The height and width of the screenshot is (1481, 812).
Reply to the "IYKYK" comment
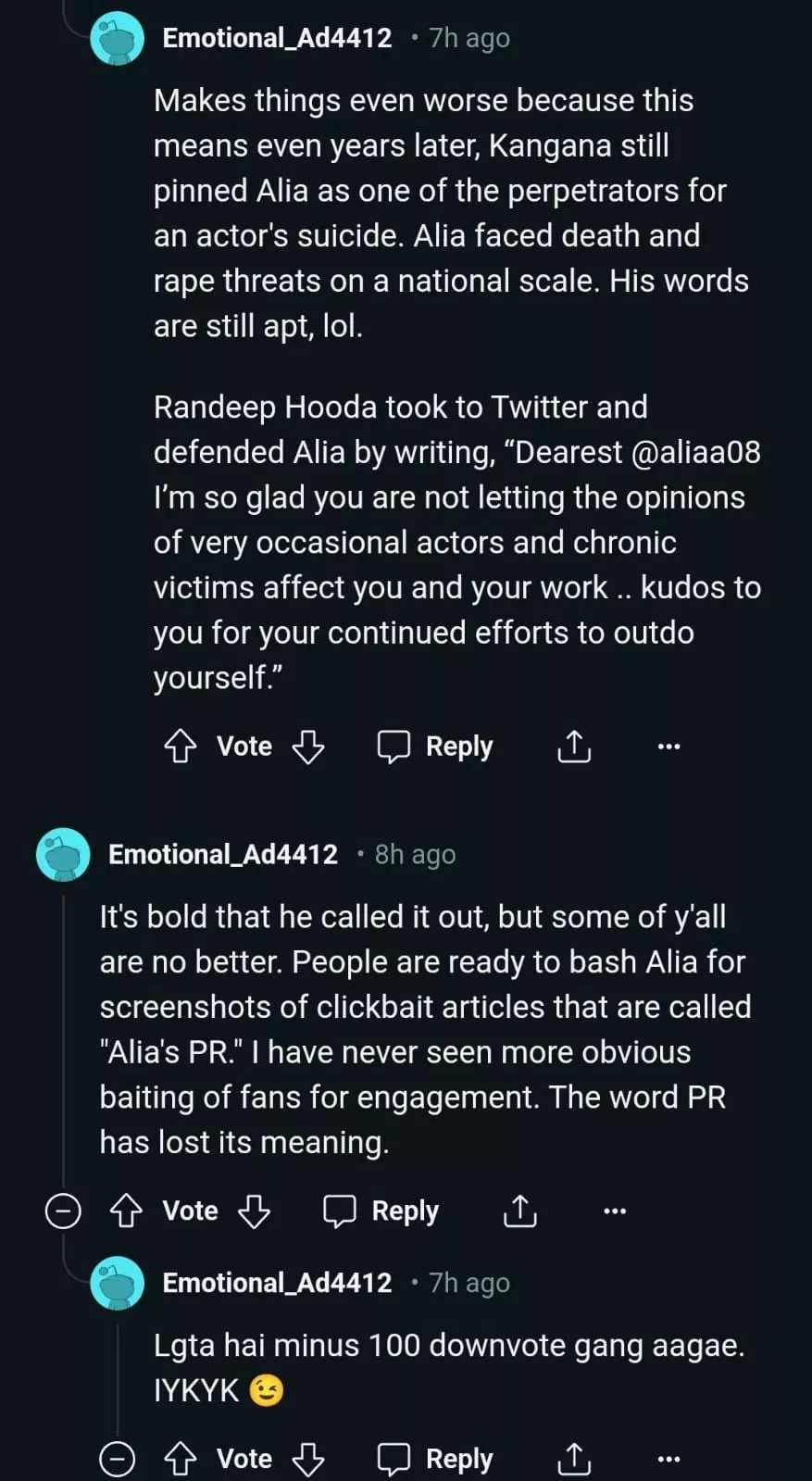435,1459
